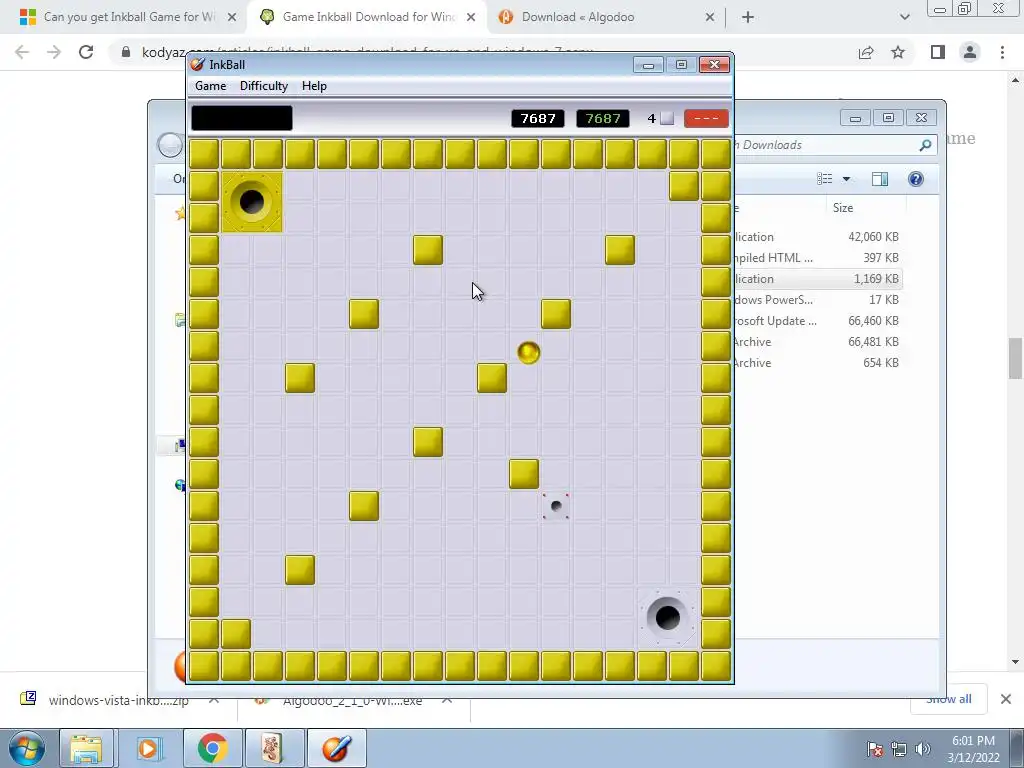The height and width of the screenshot is (768, 1024).
Task: Open the Difficulty menu in InkBall
Action: click(x=263, y=86)
